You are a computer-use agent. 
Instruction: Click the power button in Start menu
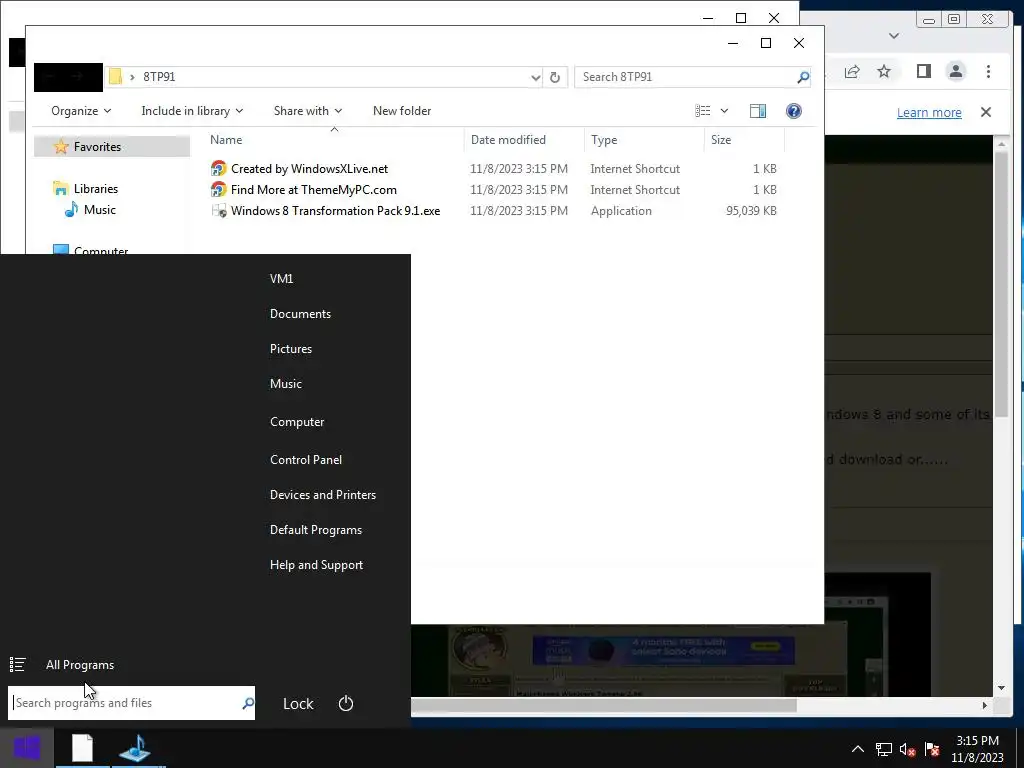point(345,703)
